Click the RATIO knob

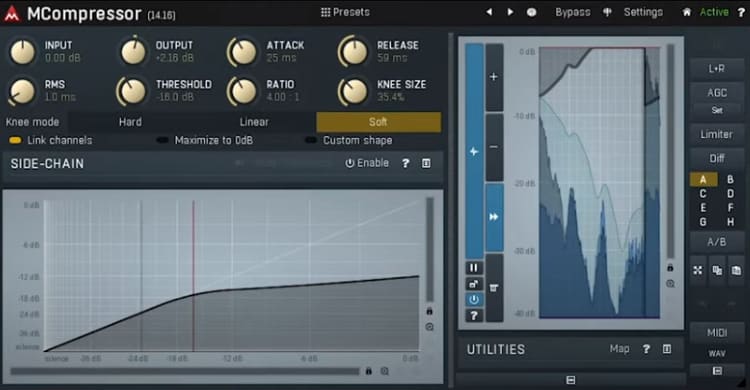[243, 91]
